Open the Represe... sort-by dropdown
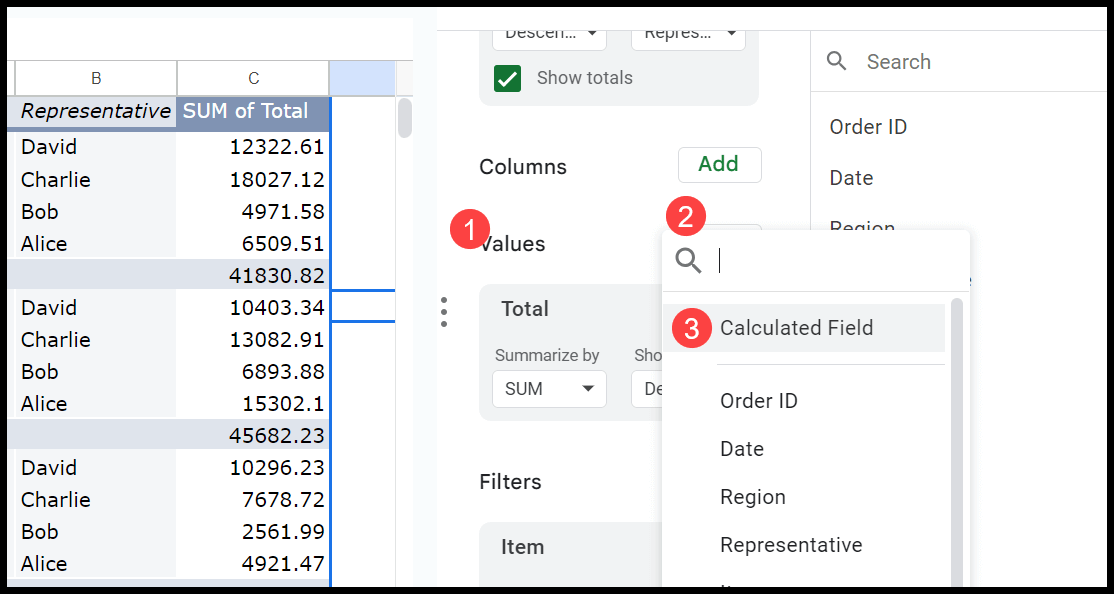 point(688,38)
